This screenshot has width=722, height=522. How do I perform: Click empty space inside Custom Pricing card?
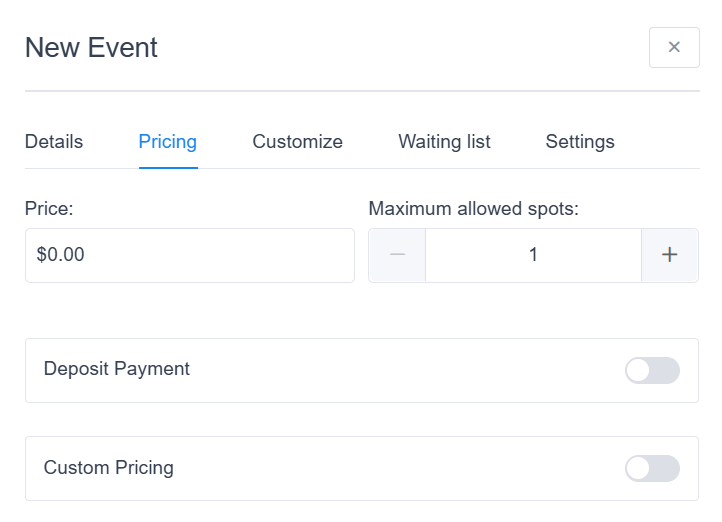tap(400, 468)
